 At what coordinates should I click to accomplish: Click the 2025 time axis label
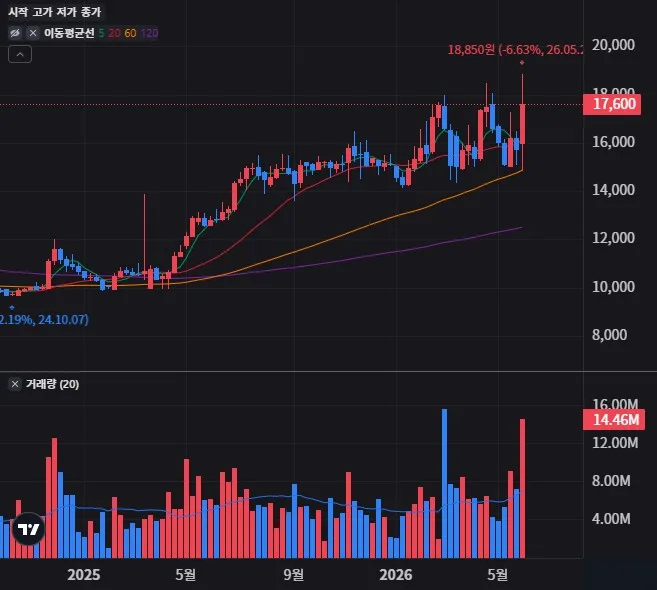click(84, 574)
